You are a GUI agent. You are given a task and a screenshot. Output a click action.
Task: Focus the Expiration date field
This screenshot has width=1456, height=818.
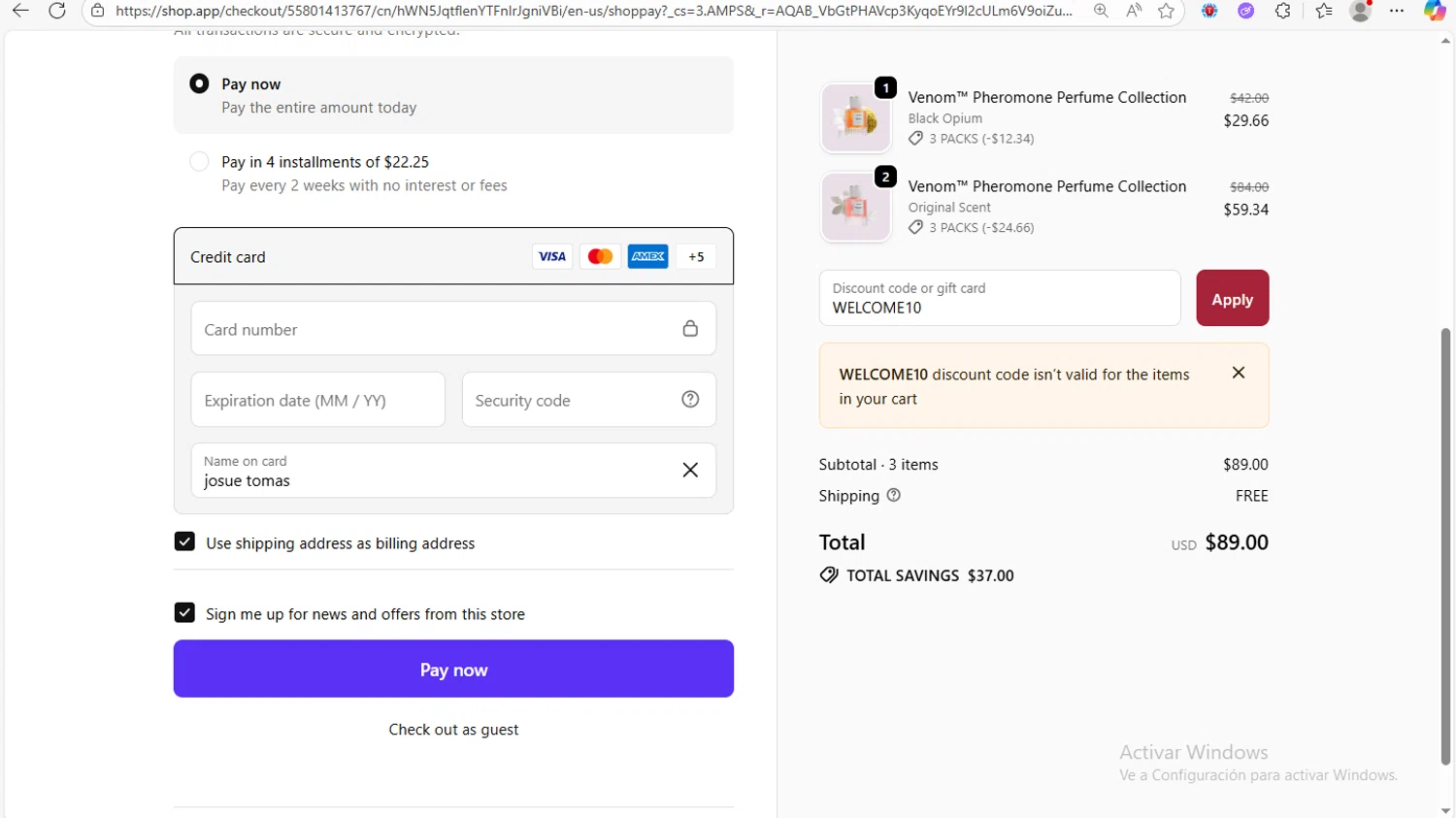(318, 399)
